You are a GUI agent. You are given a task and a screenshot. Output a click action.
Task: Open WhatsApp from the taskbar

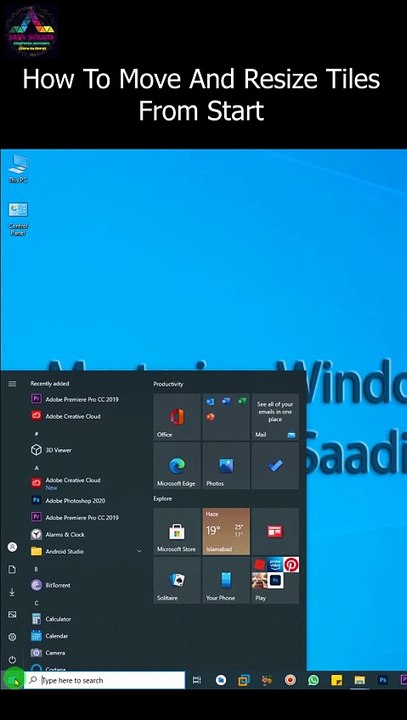313,680
